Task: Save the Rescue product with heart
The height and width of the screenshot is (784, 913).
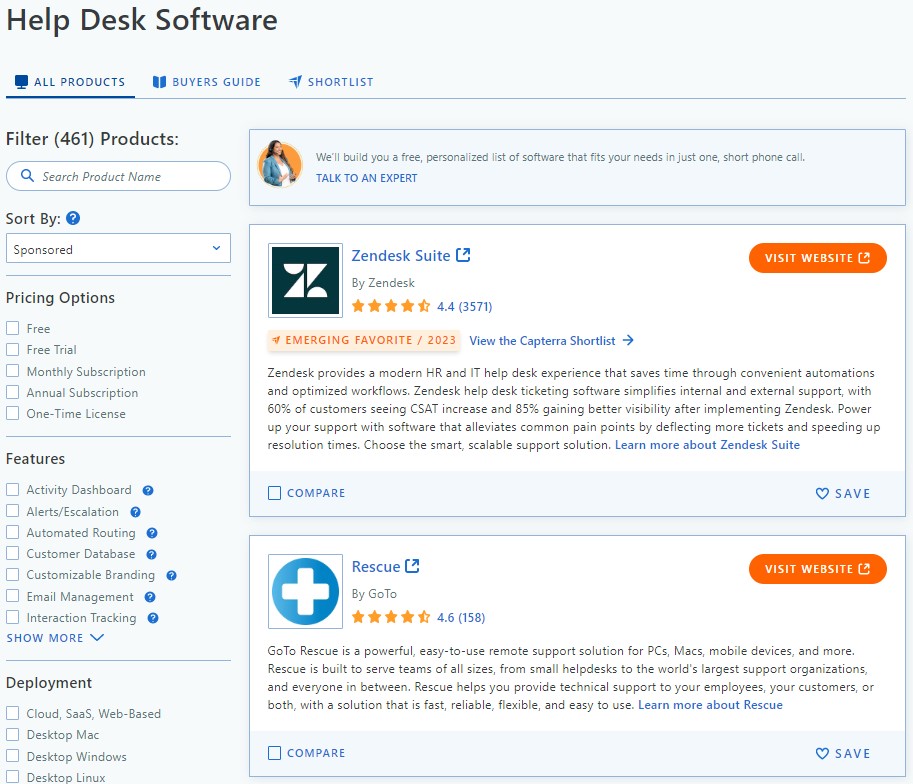Action: (843, 753)
